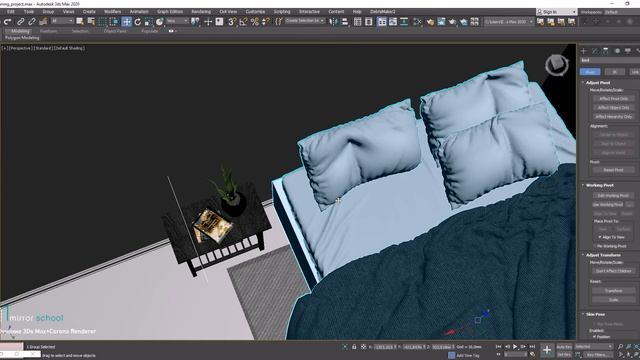Toggle Window/Crossing selection mode

pyautogui.click(x=114, y=22)
